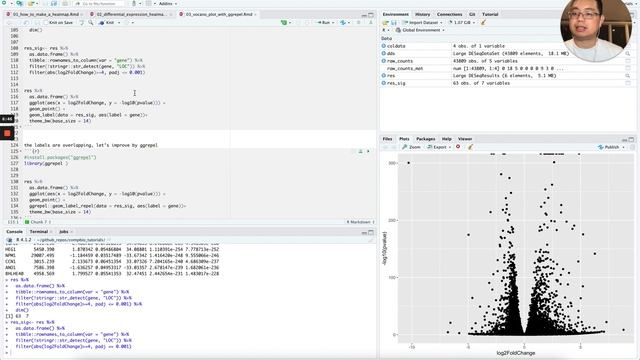
Task: Expand the Run dropdown arrow
Action: coord(333,23)
